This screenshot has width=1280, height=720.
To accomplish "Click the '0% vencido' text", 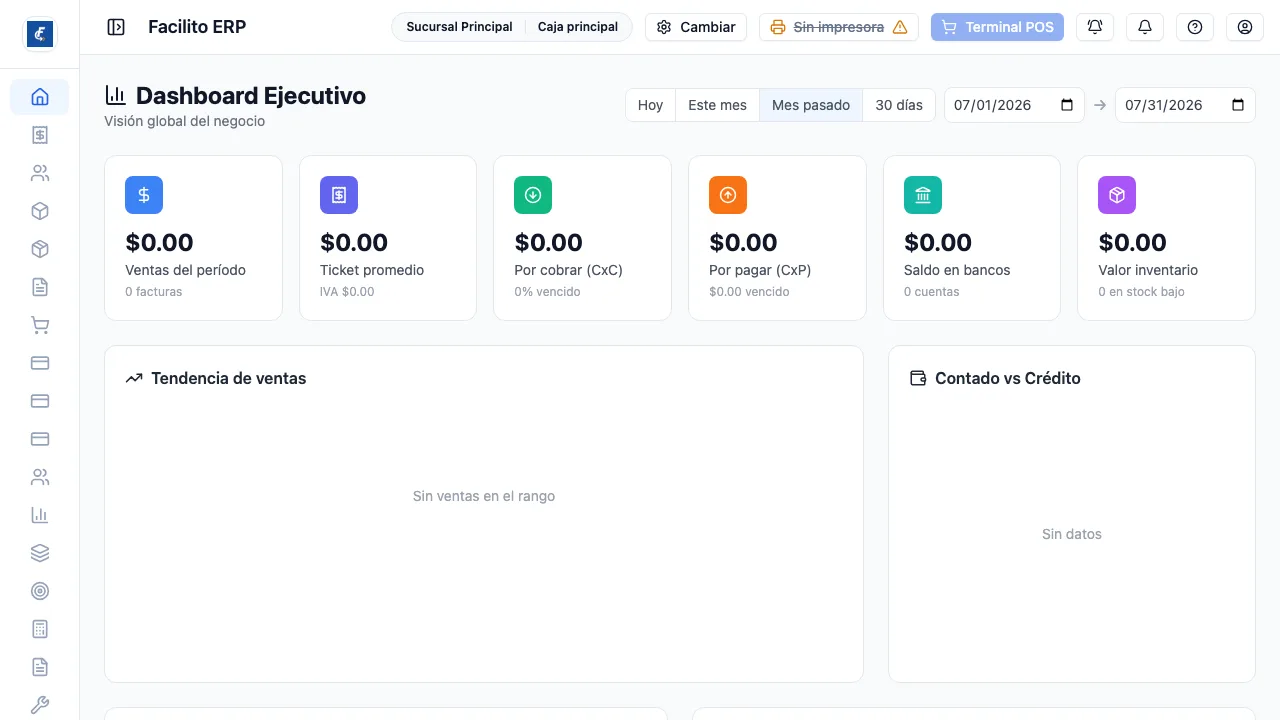I will [x=547, y=292].
